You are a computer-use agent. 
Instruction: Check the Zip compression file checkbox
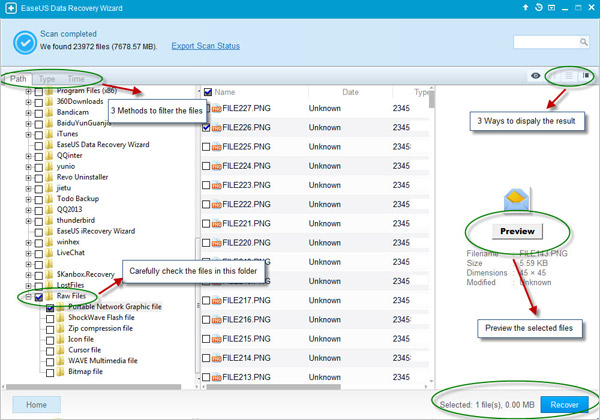[x=50, y=328]
